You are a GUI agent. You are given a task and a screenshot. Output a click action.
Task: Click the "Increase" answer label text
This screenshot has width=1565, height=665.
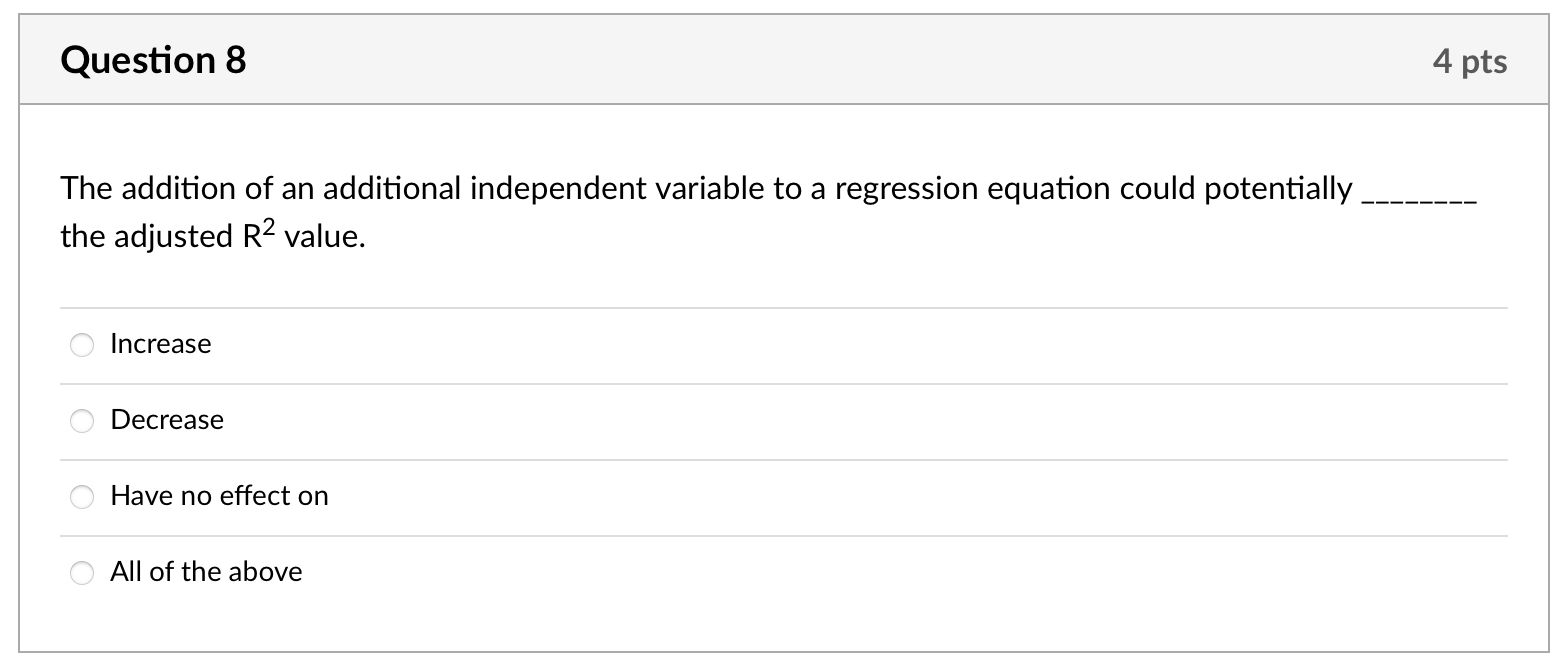(x=160, y=344)
